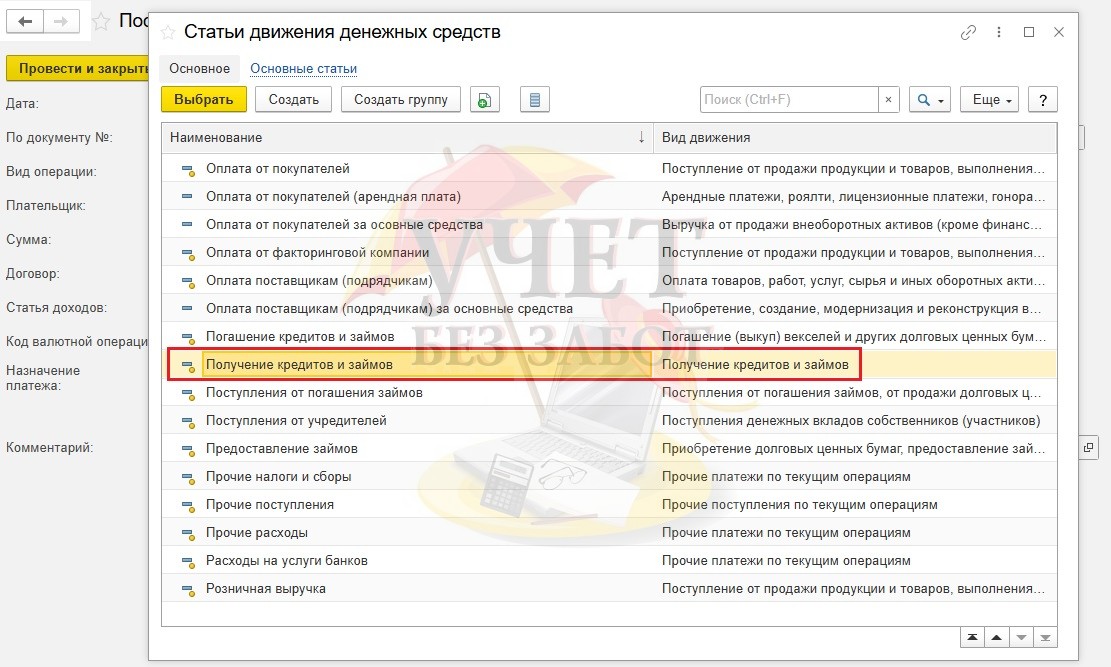The image size is (1111, 667).
Task: Select row Оплата от покупателей (арендная плата)
Action: click(609, 196)
